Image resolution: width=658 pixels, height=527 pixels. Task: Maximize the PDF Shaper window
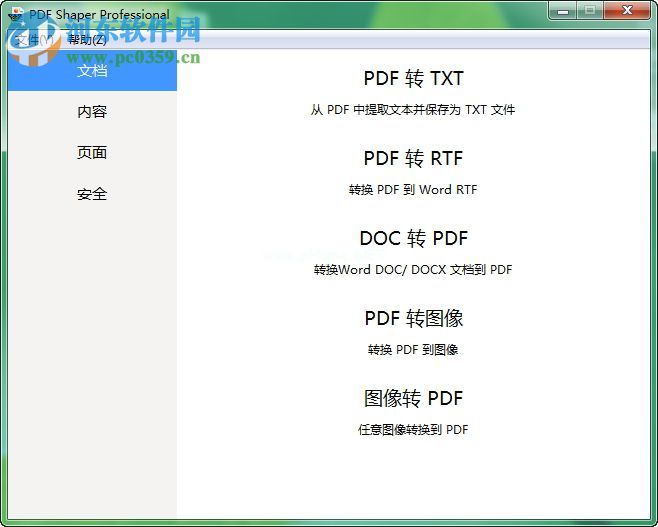590,10
